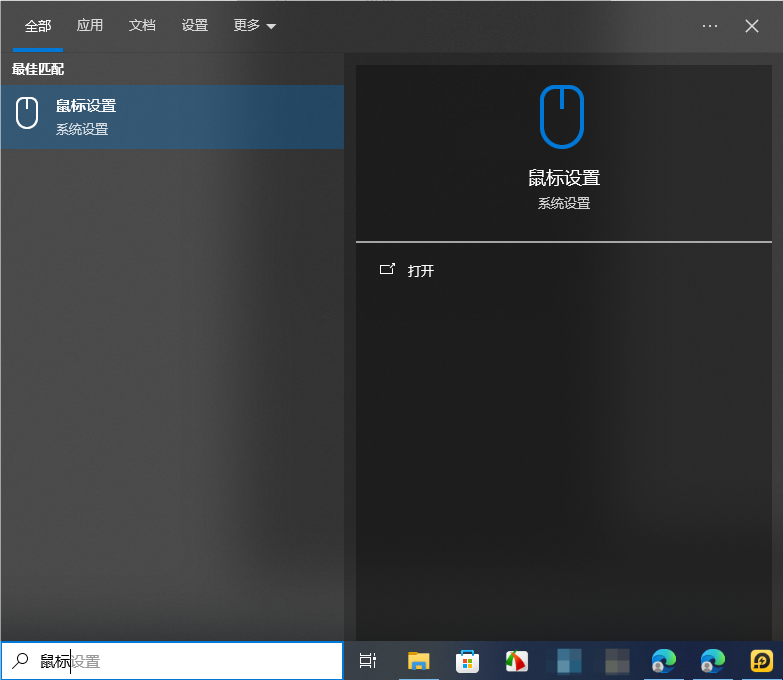783x680 pixels.
Task: Close the search panel with X
Action: pos(752,26)
